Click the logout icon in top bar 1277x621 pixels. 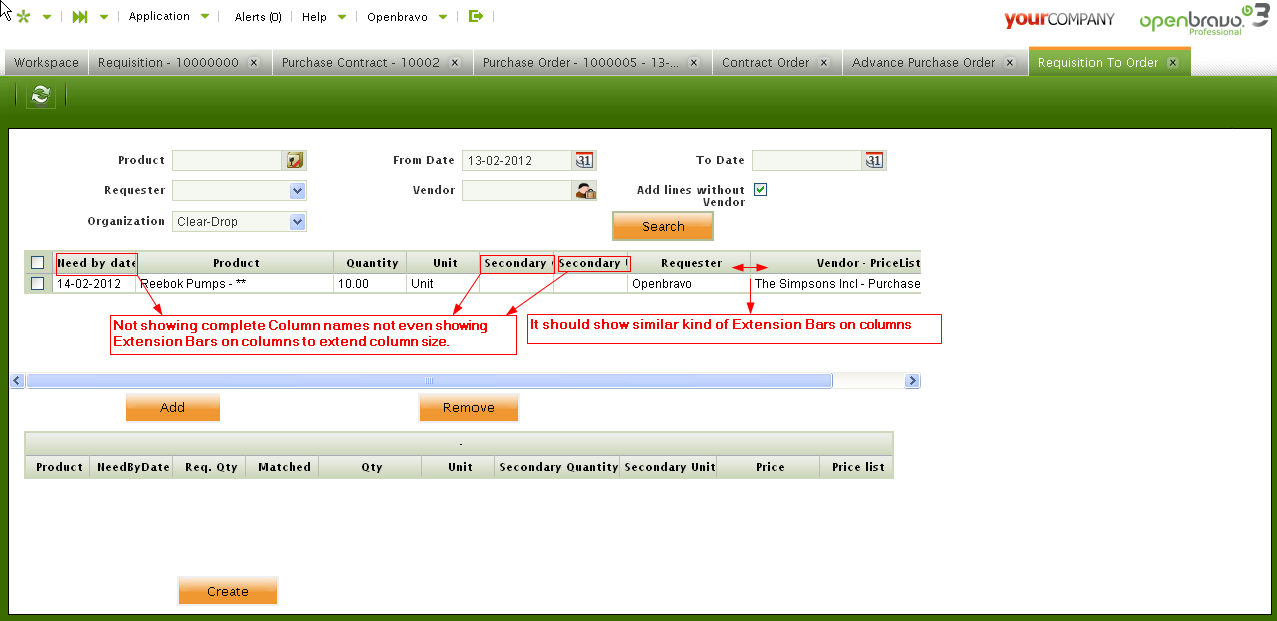(476, 16)
